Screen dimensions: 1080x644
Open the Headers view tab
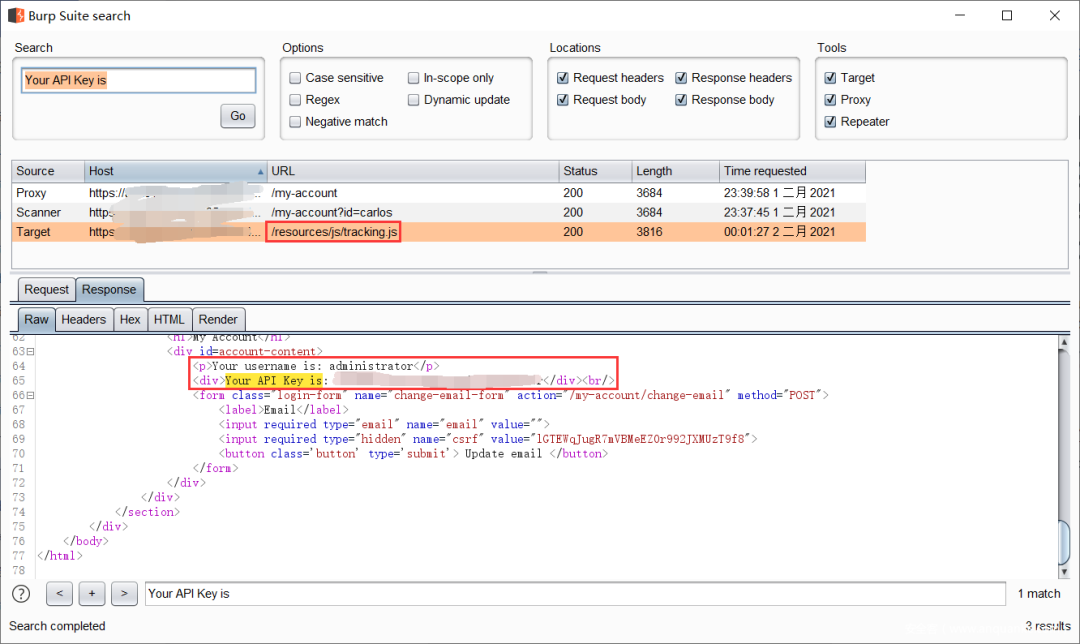coord(83,320)
